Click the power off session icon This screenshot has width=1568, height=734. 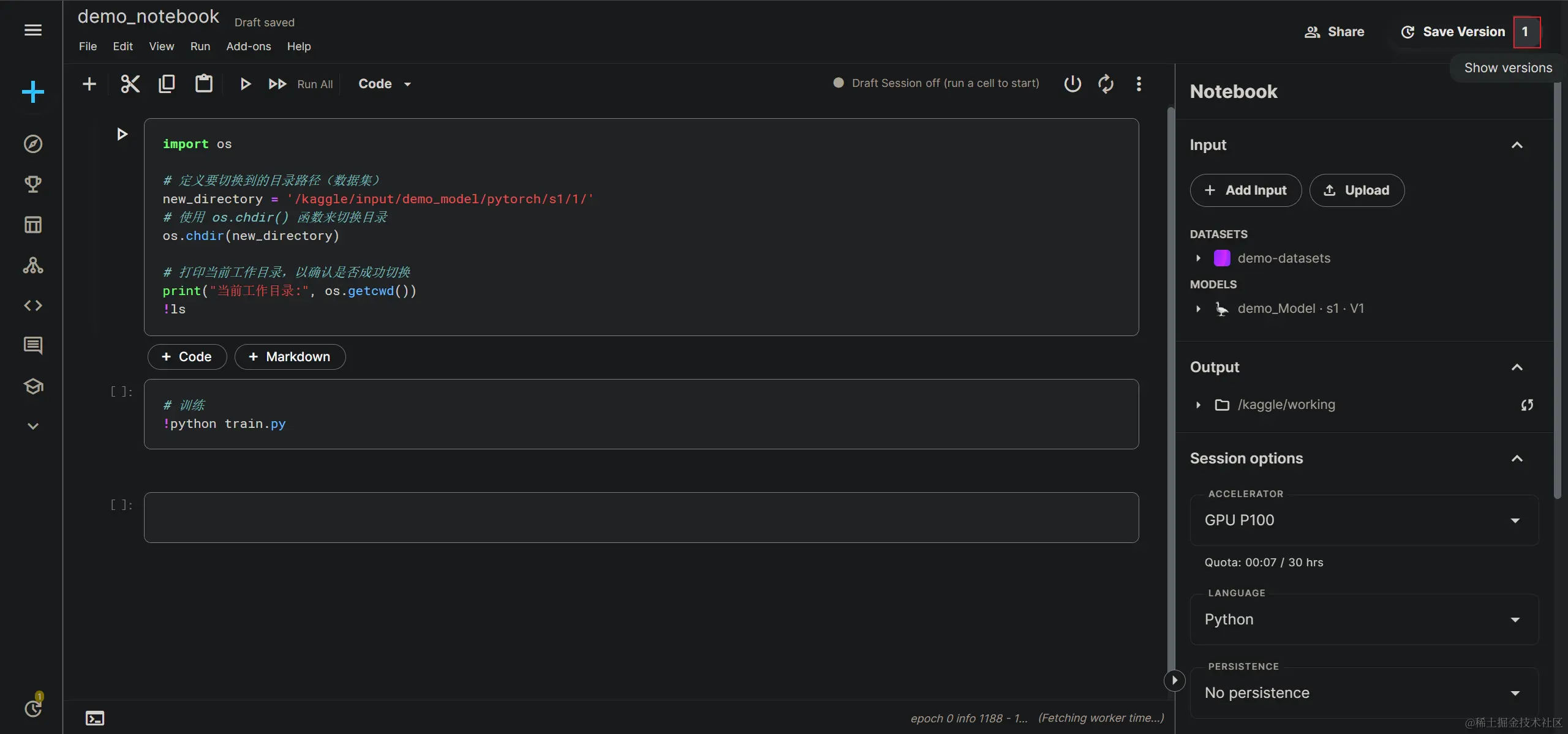click(1072, 84)
